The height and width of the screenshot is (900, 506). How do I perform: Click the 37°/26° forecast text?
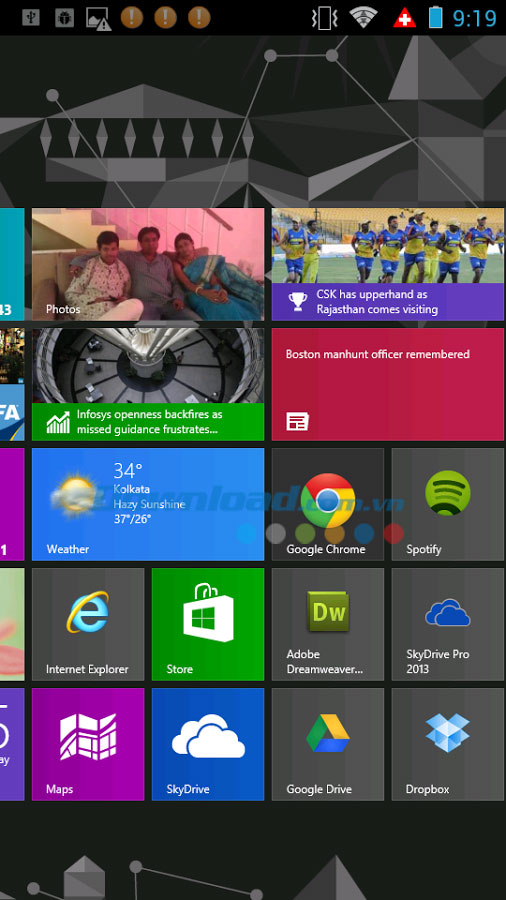(135, 519)
